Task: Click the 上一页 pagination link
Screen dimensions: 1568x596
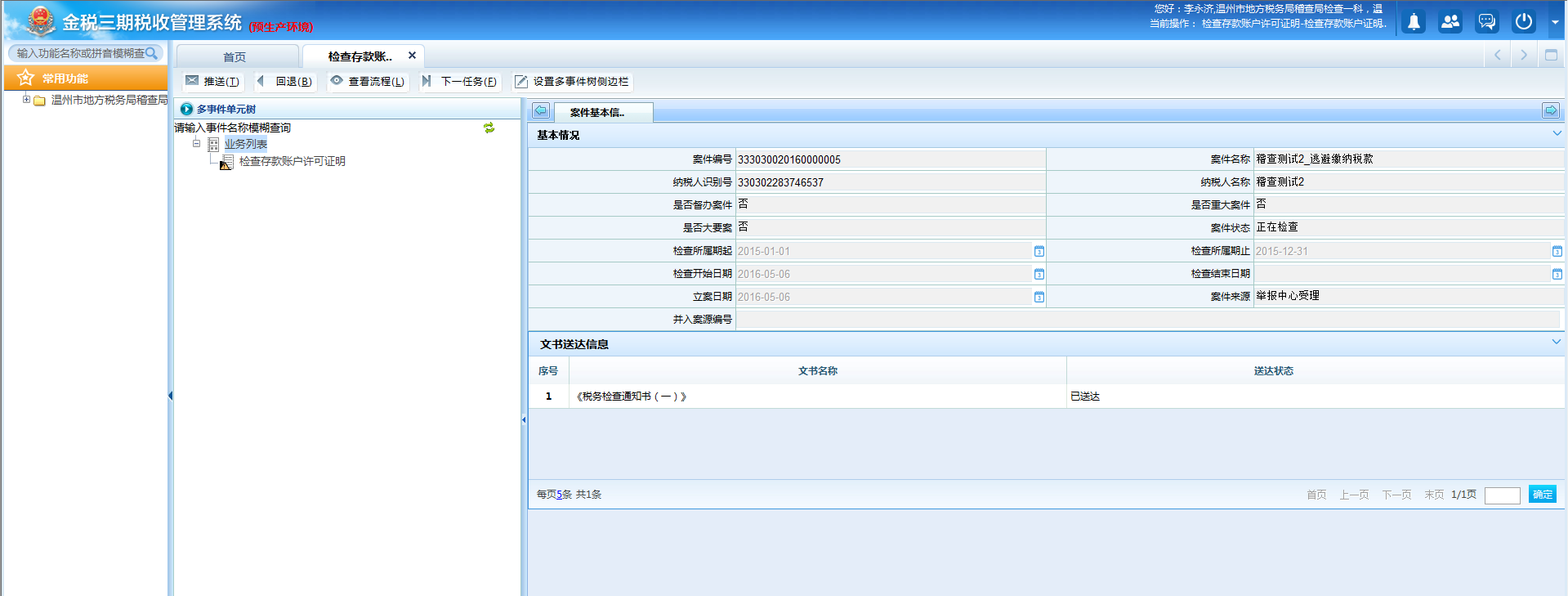Action: click(1354, 495)
